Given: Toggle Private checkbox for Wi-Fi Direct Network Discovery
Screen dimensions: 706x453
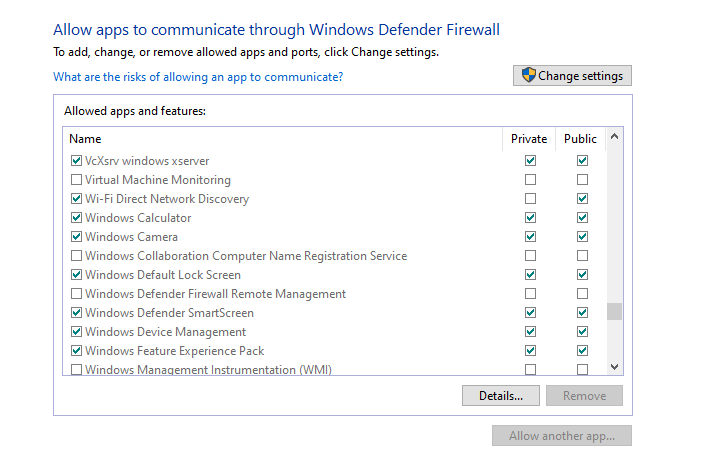Looking at the screenshot, I should 530,199.
